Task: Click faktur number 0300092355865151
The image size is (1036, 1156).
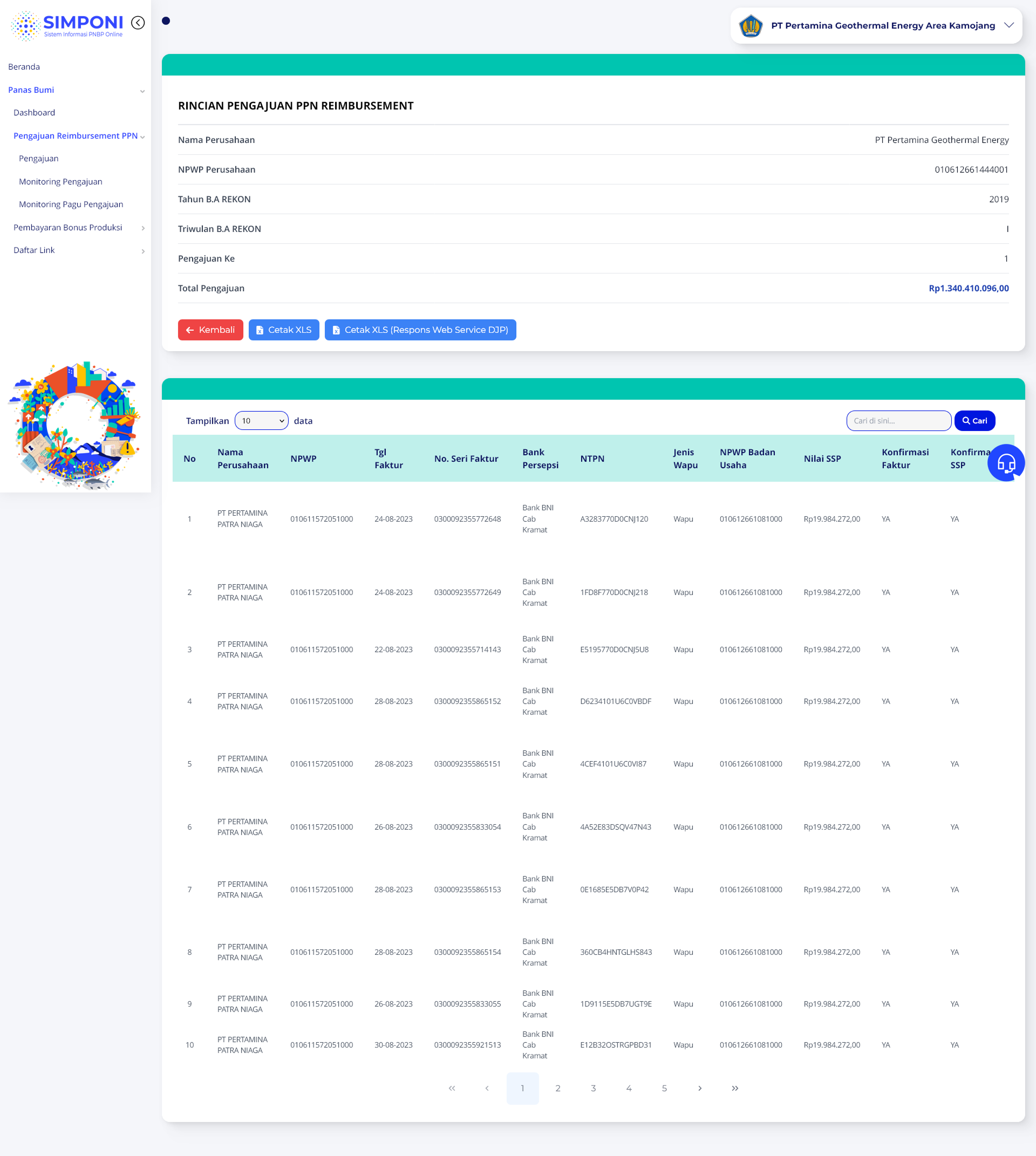Action: point(468,764)
